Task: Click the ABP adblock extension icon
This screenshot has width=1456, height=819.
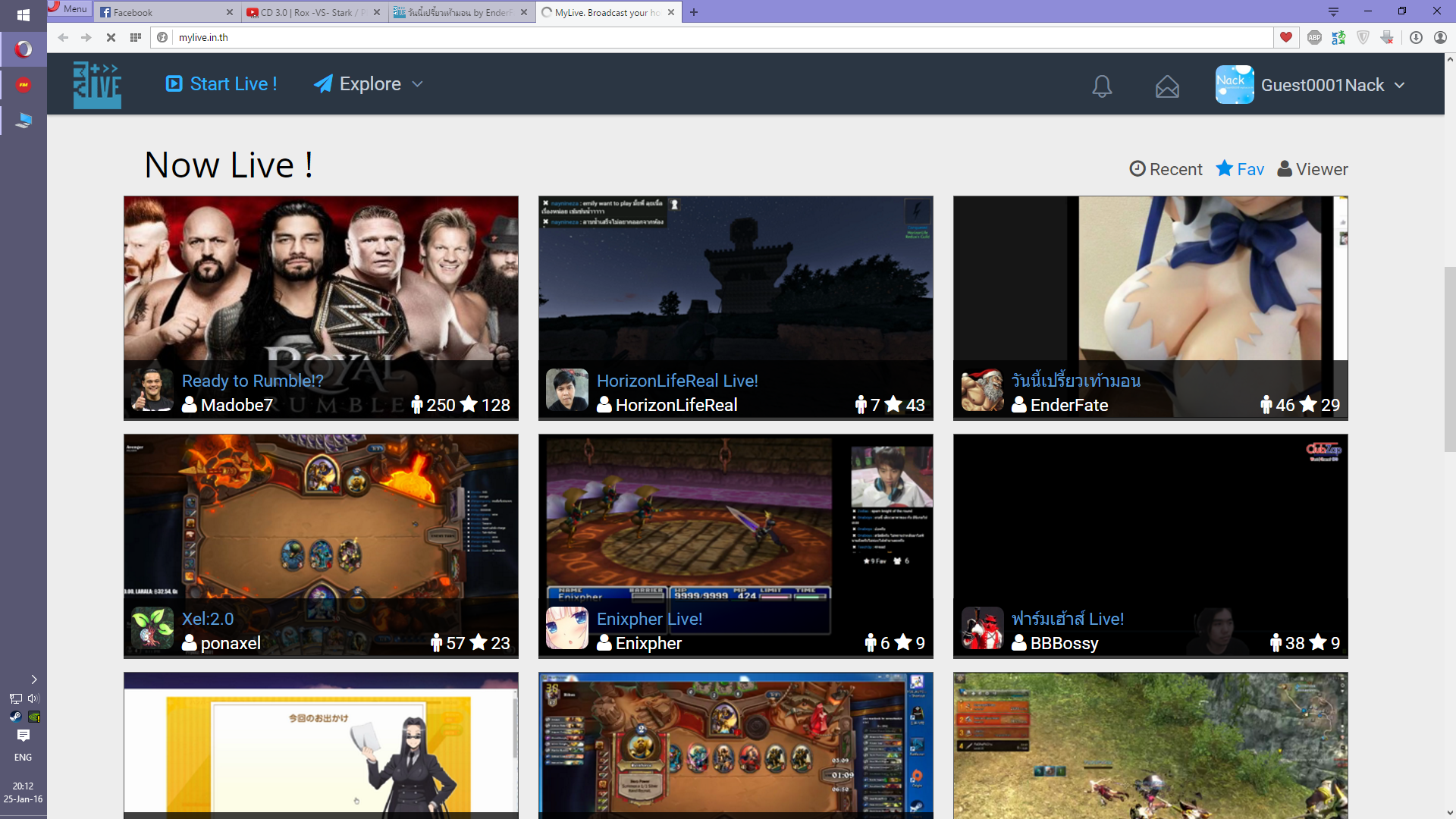Action: tap(1314, 37)
